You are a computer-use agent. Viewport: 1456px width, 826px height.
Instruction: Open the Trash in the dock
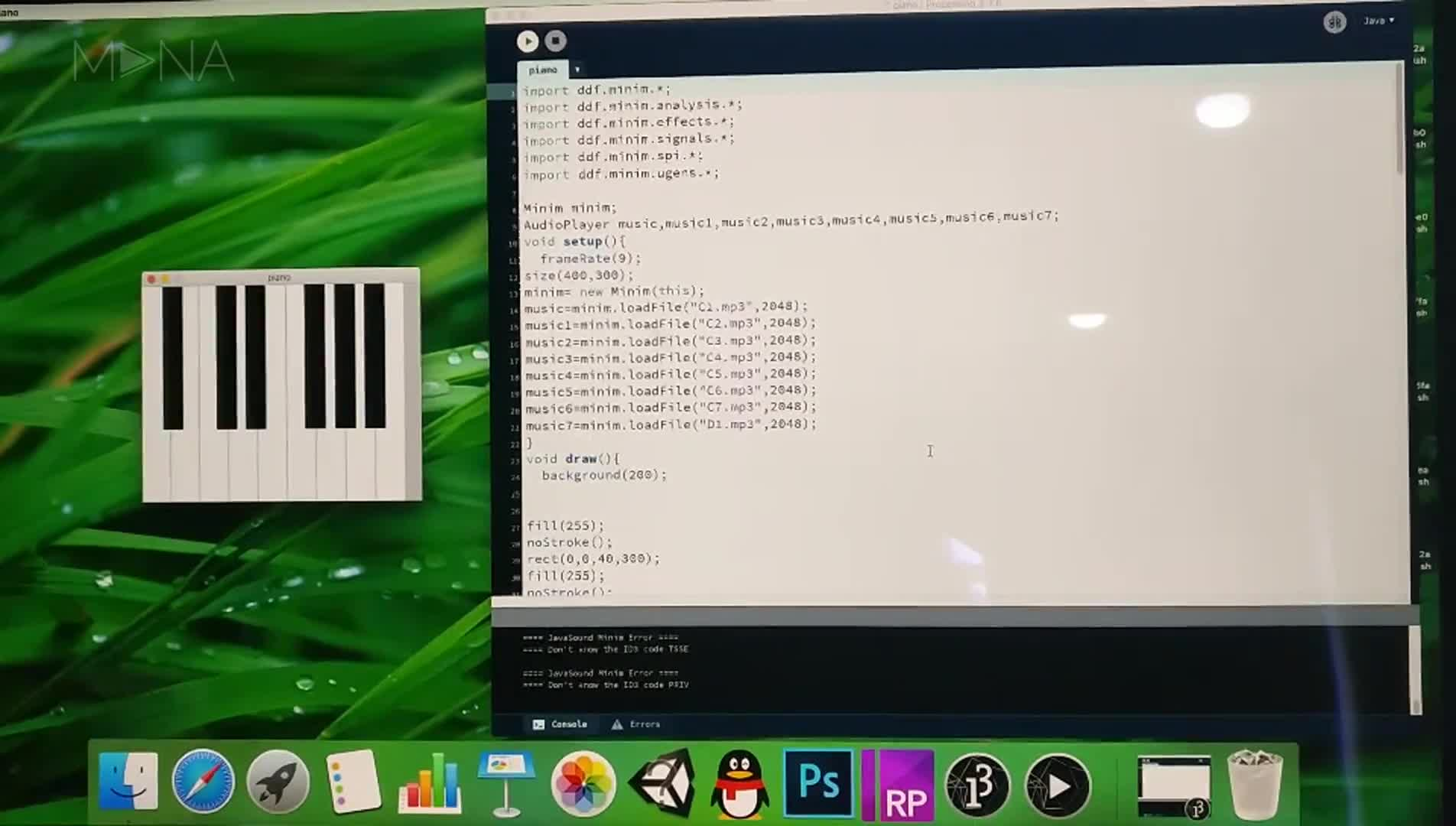pos(1255,785)
